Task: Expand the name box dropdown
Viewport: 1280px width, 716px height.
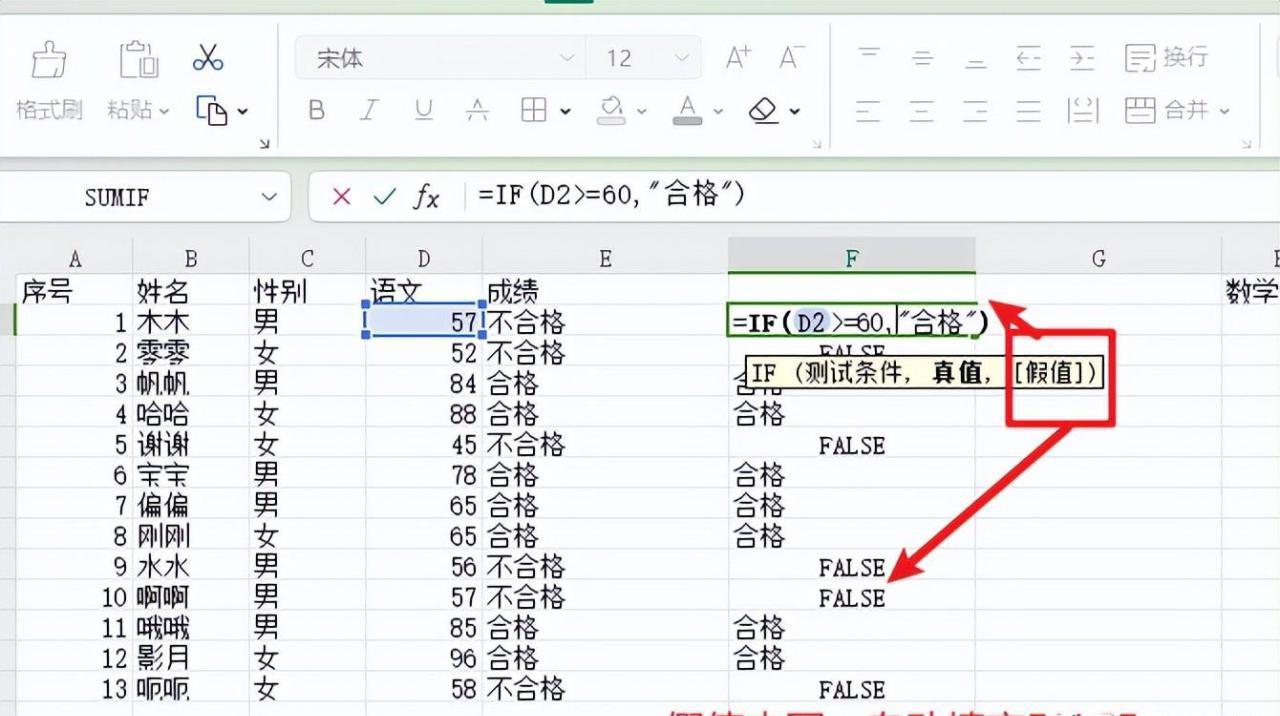Action: tap(269, 197)
